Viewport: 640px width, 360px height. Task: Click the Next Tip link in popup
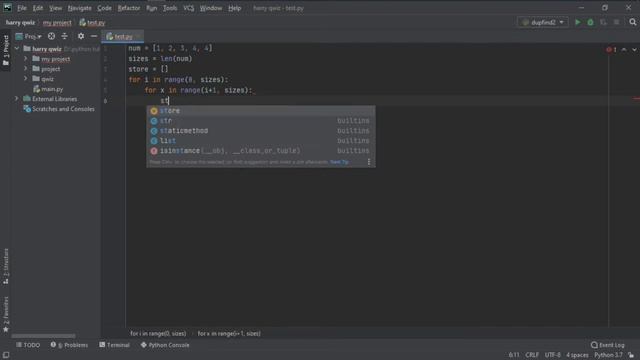coord(339,162)
